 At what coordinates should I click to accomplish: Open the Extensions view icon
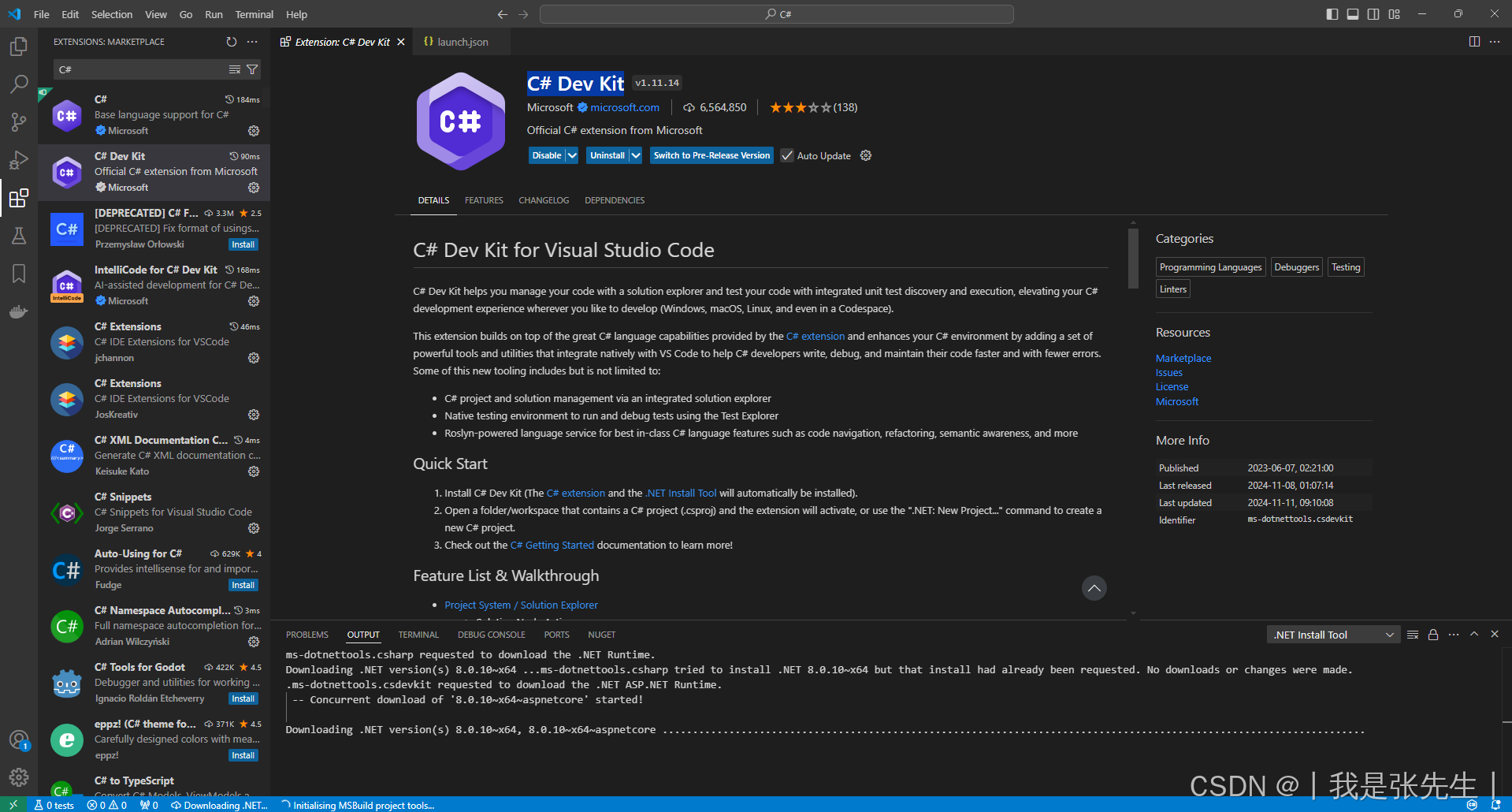click(x=19, y=198)
